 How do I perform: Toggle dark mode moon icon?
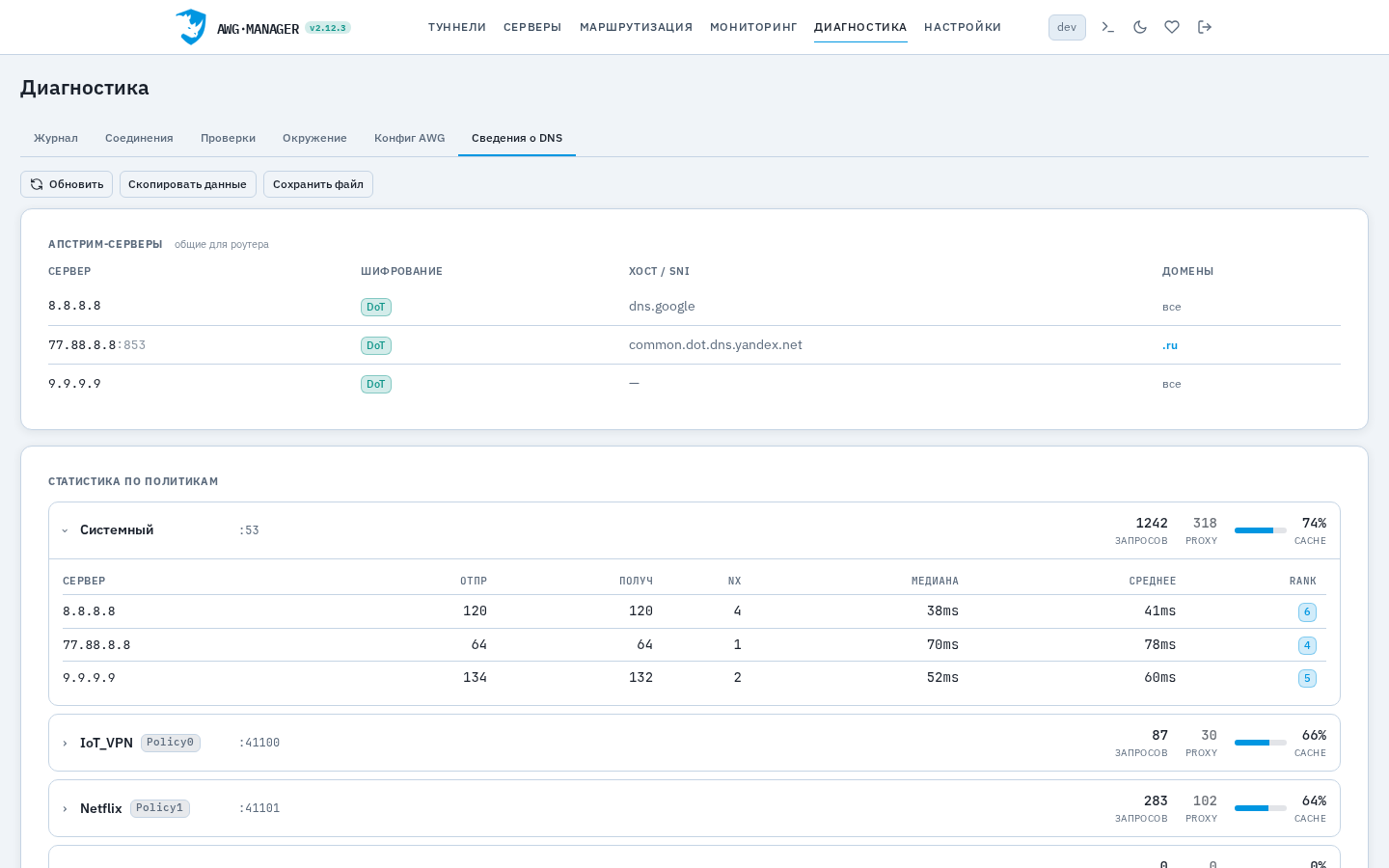click(1140, 27)
